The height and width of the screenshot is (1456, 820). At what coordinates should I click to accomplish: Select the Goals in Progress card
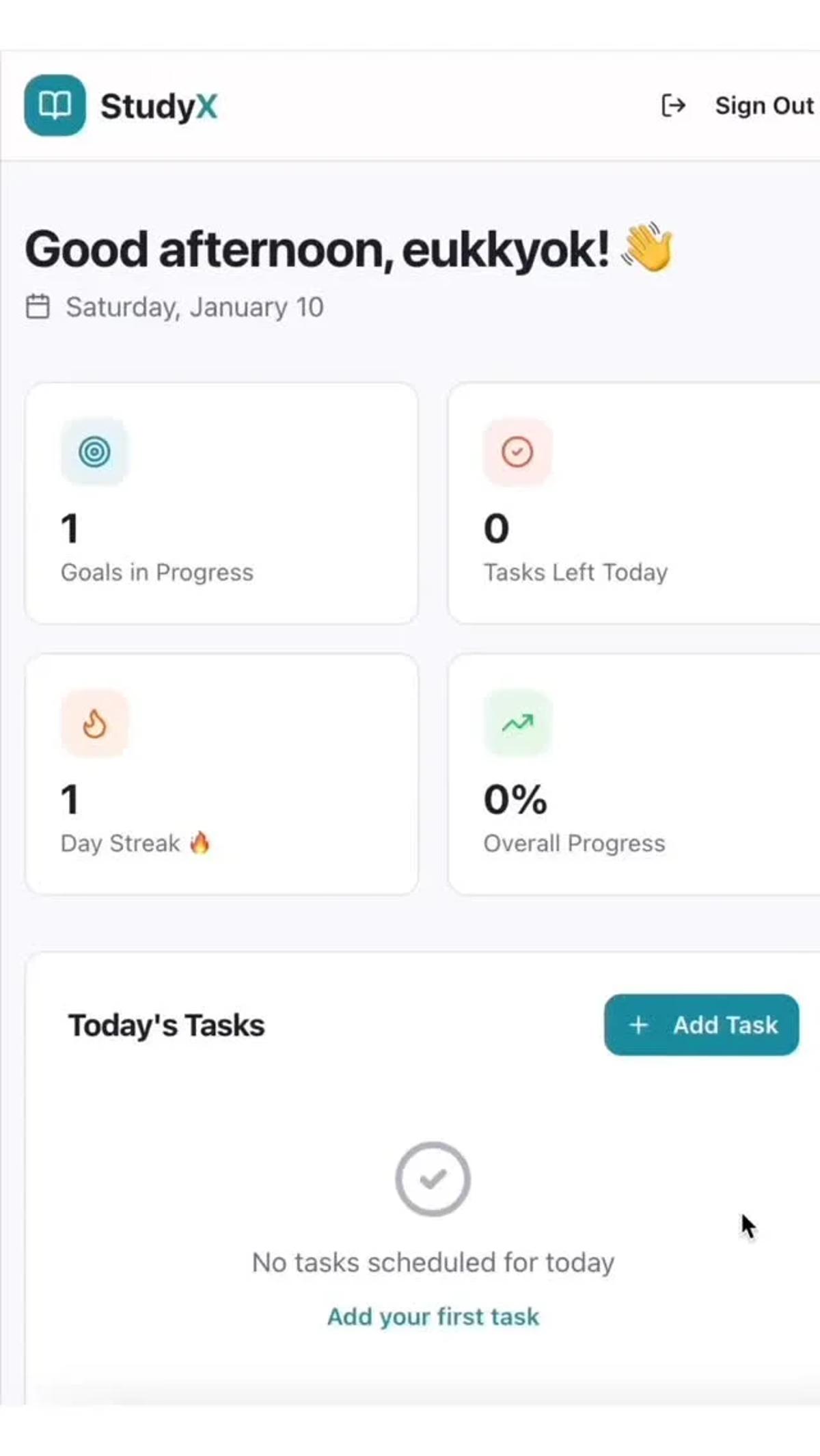coord(222,502)
